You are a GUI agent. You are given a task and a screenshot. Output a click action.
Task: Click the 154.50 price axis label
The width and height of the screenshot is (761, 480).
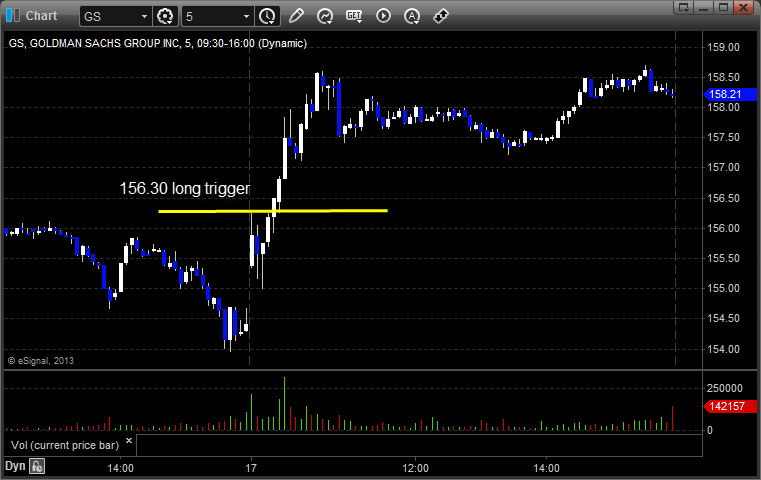pos(723,318)
